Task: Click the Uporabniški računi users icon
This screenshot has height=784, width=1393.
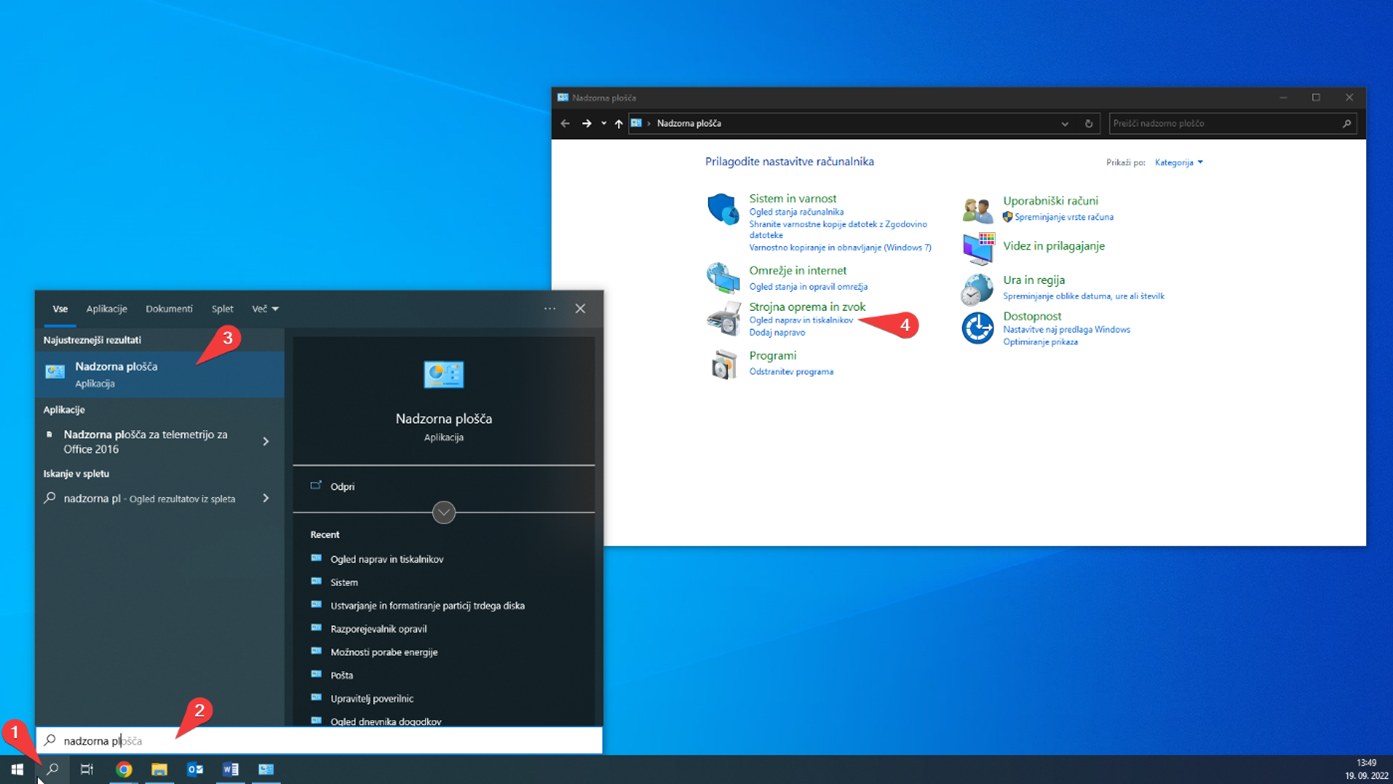Action: pyautogui.click(x=977, y=209)
